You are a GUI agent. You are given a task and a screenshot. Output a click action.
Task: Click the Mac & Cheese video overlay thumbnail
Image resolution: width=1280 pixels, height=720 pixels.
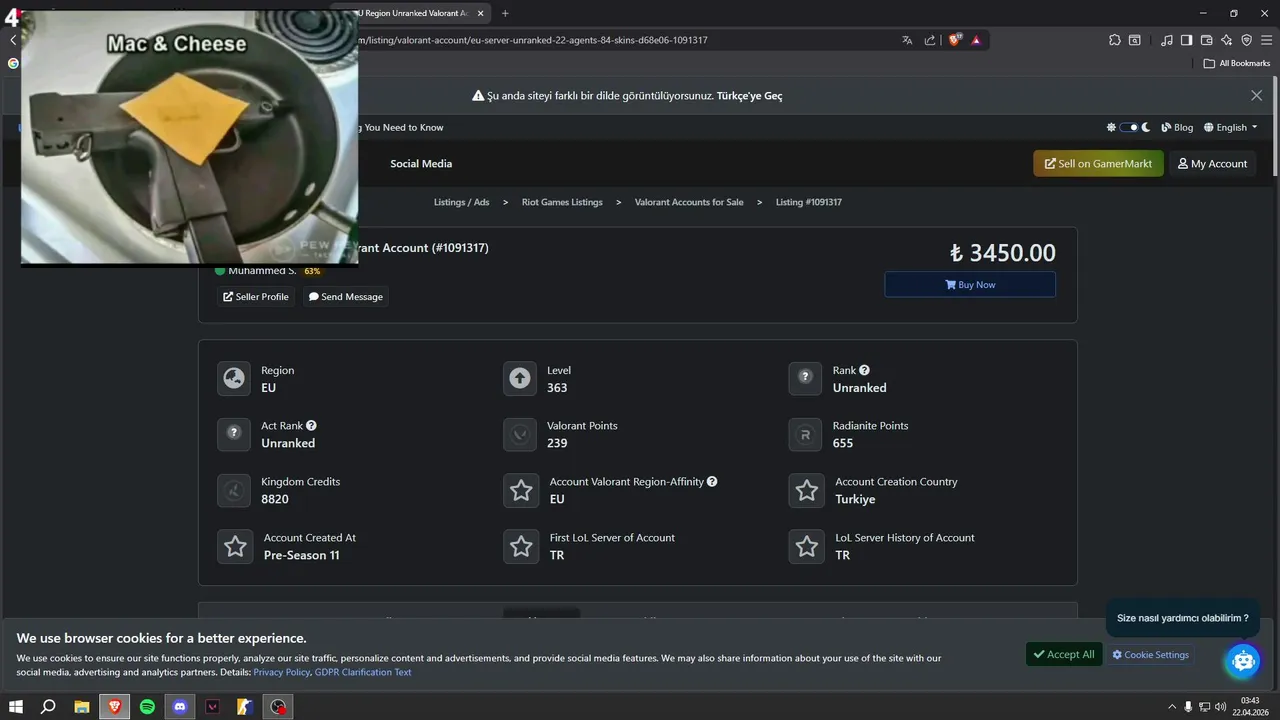pos(189,137)
